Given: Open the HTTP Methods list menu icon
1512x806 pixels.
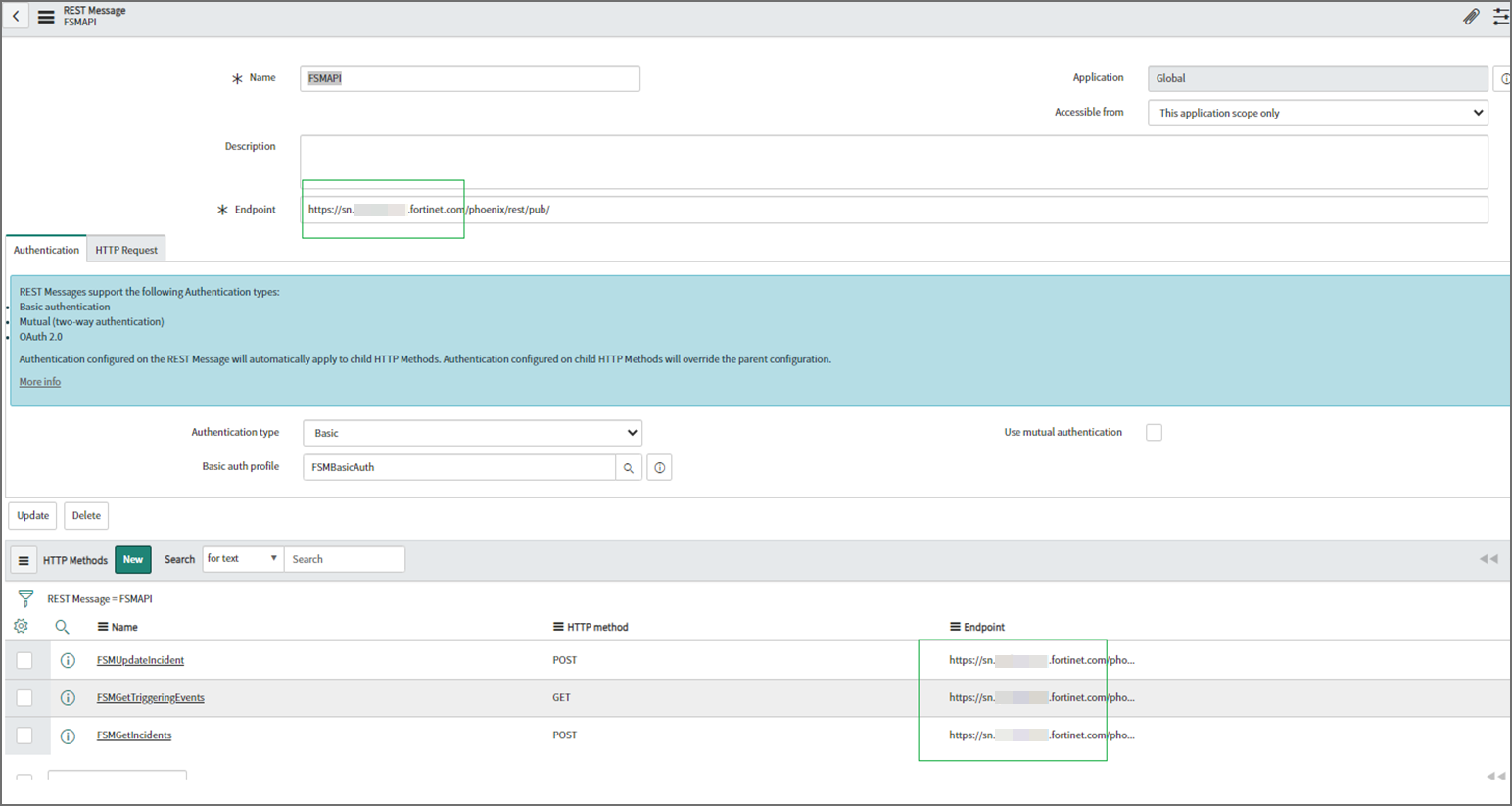Looking at the screenshot, I should pyautogui.click(x=24, y=560).
